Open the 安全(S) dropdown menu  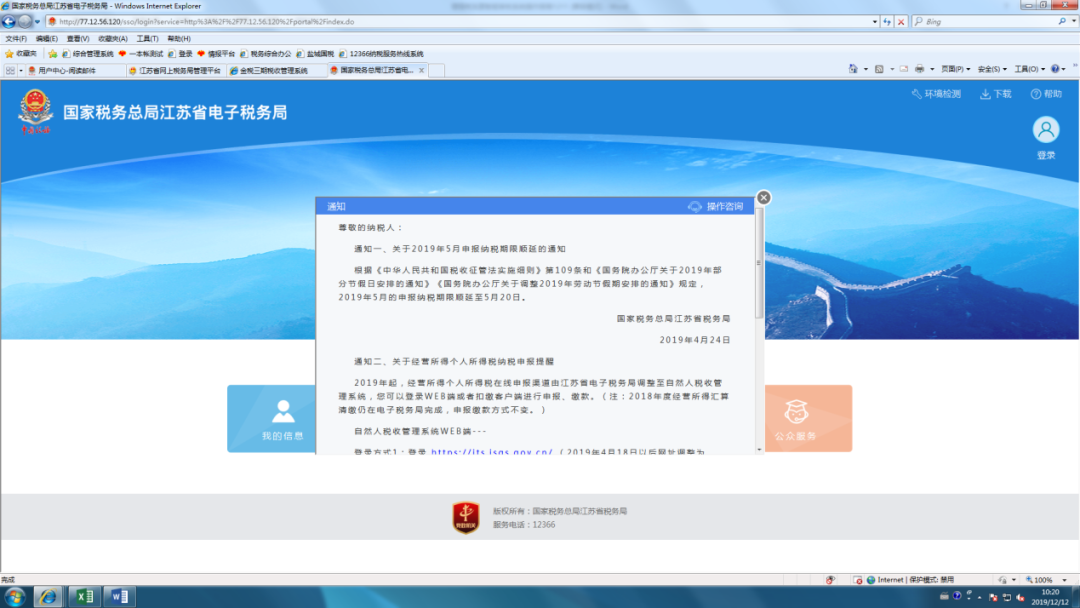pos(992,69)
